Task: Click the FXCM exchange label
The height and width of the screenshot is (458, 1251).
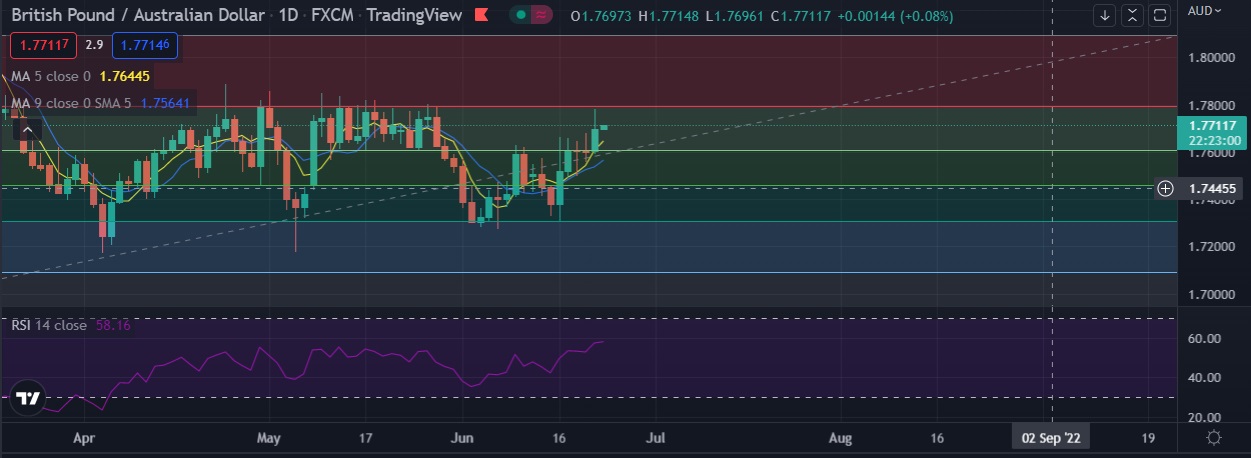Action: [x=334, y=15]
